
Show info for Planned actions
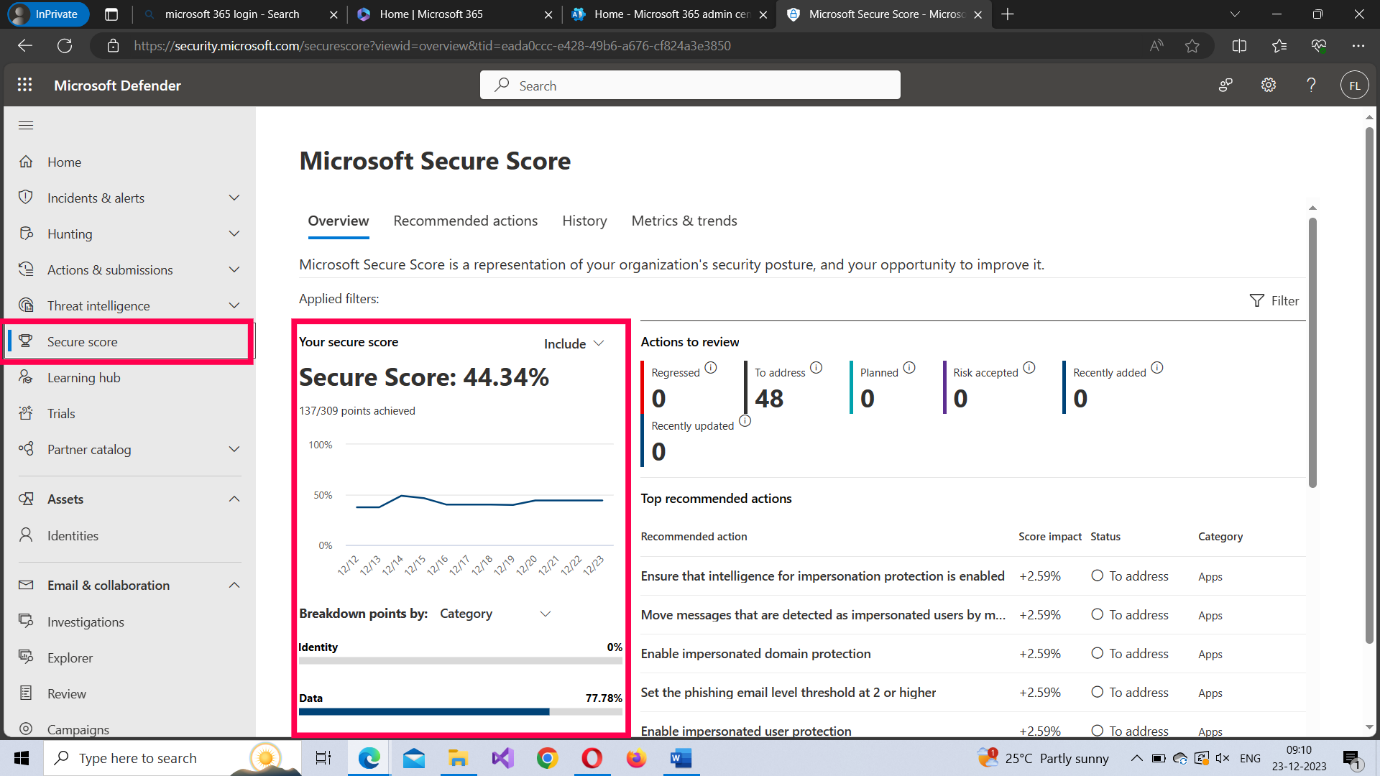(909, 367)
